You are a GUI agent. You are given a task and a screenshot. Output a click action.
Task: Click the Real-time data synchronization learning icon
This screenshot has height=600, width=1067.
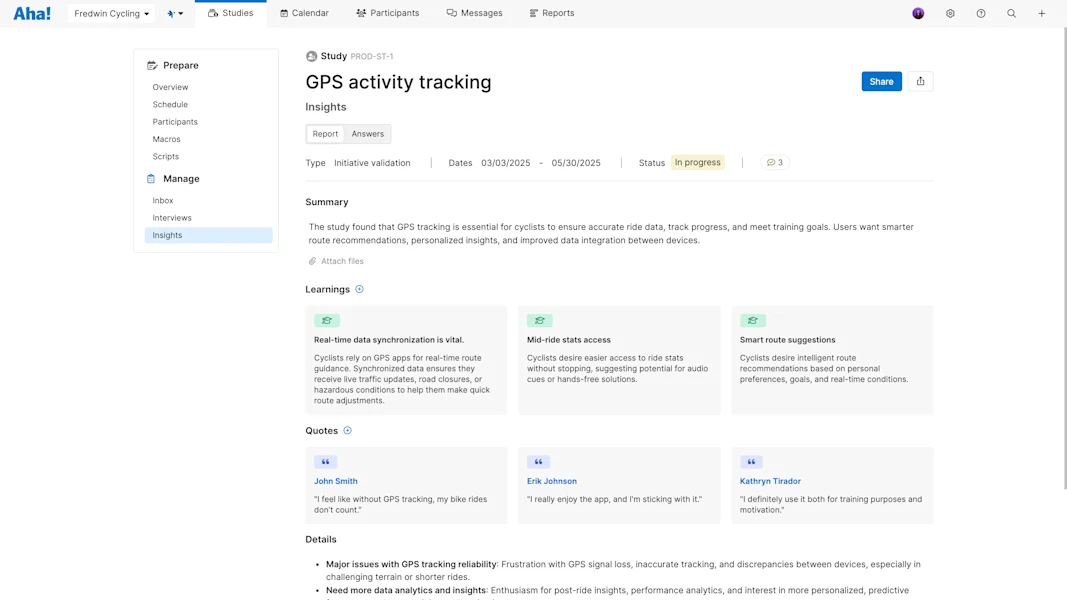[x=327, y=320]
